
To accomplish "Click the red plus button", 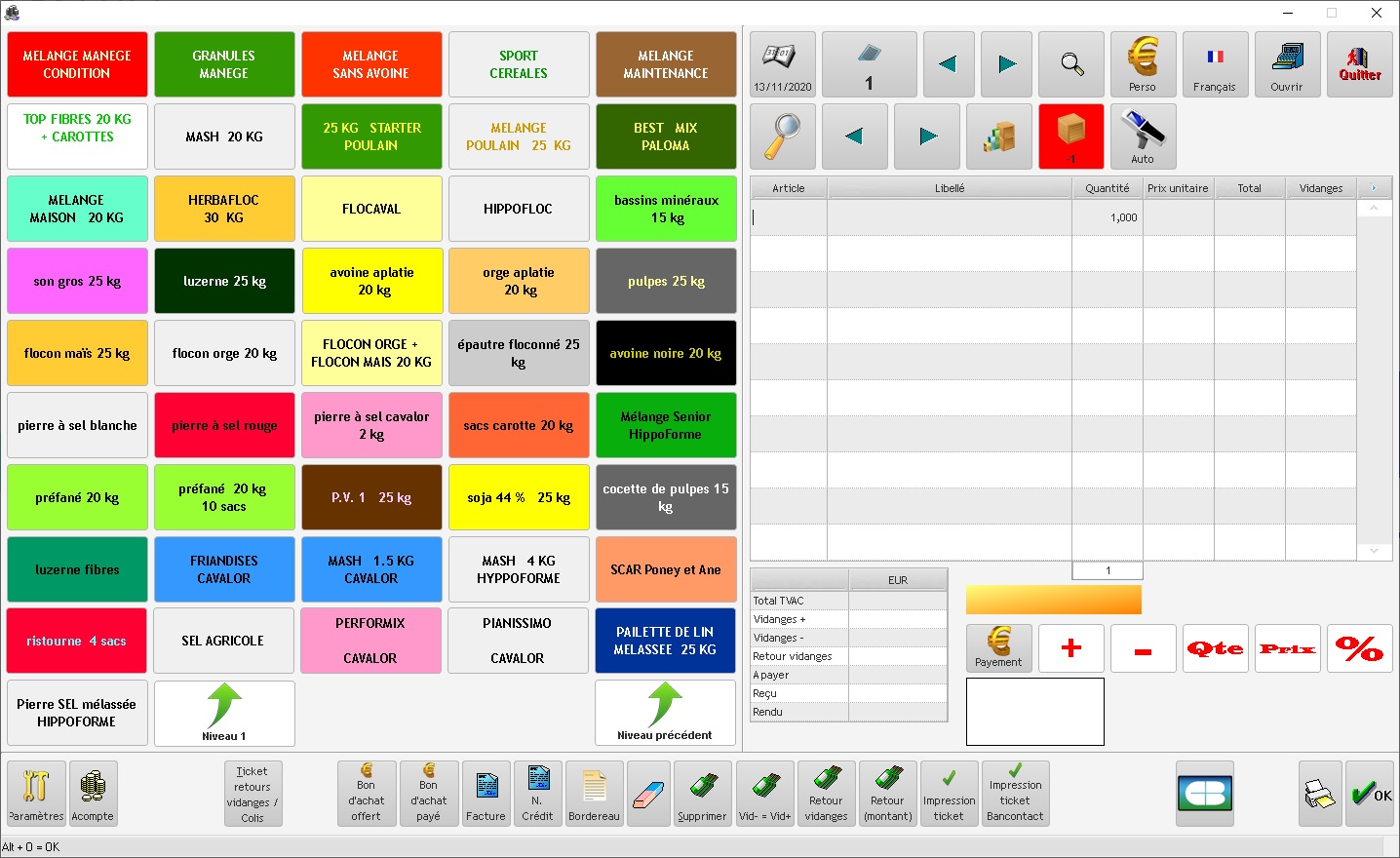I will [x=1070, y=648].
